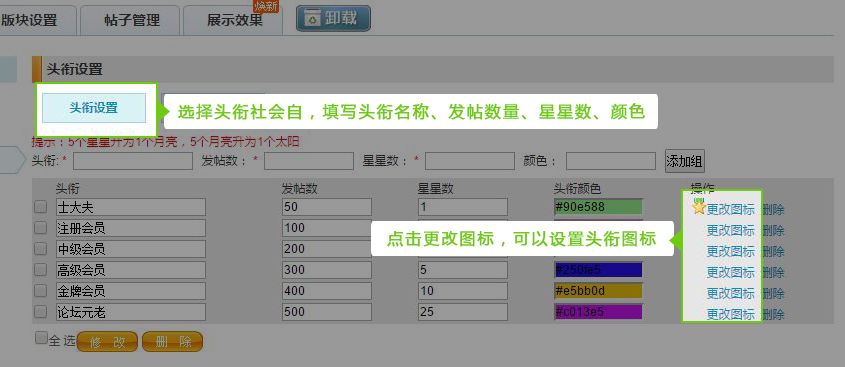The height and width of the screenshot is (367, 845).
Task: Click the orange 删除 button at bottom
Action: pyautogui.click(x=172, y=342)
